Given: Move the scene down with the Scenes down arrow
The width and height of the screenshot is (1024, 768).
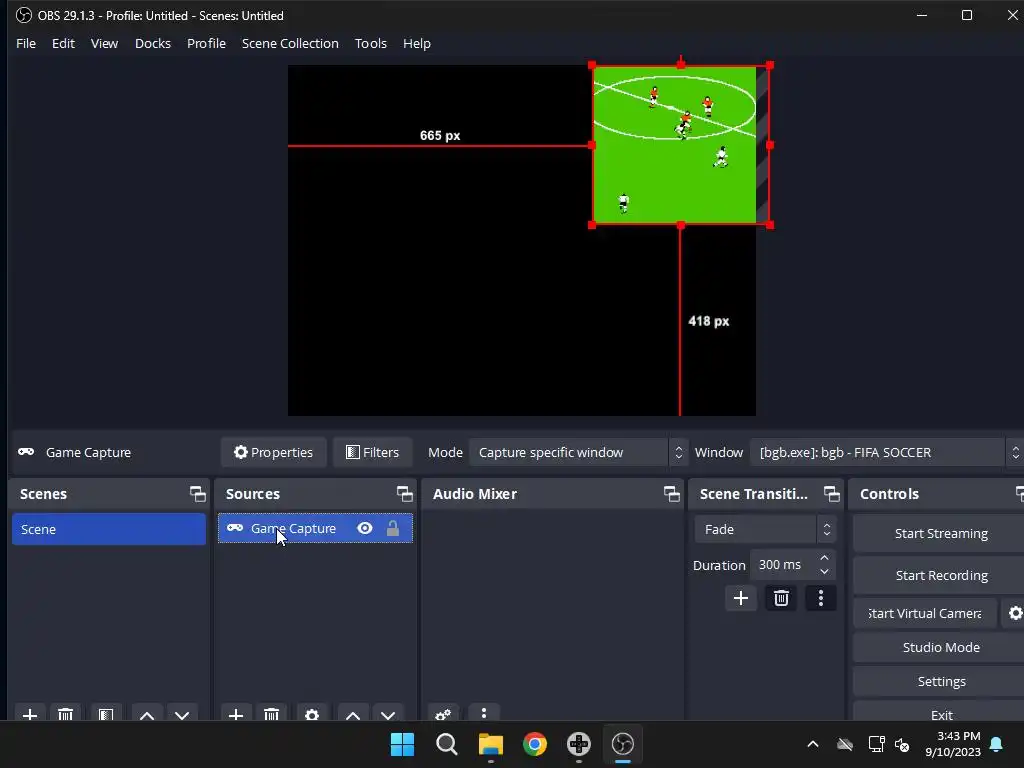Looking at the screenshot, I should 182,714.
